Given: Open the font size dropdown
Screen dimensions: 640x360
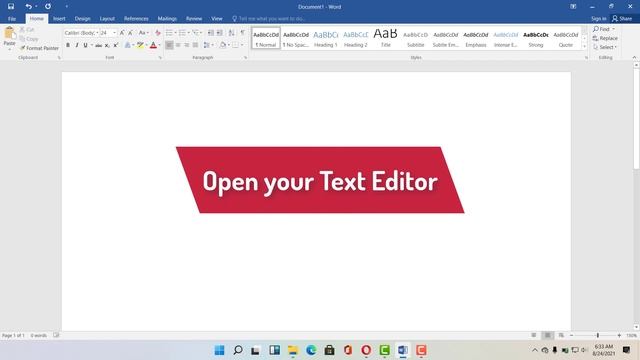Looking at the screenshot, I should tap(114, 33).
